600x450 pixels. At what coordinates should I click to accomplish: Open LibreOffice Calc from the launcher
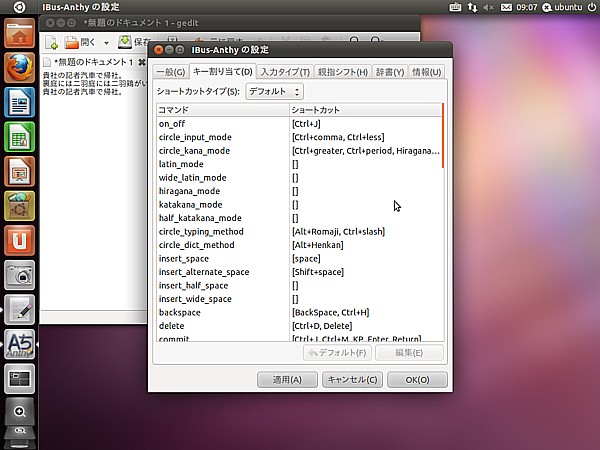[x=20, y=137]
